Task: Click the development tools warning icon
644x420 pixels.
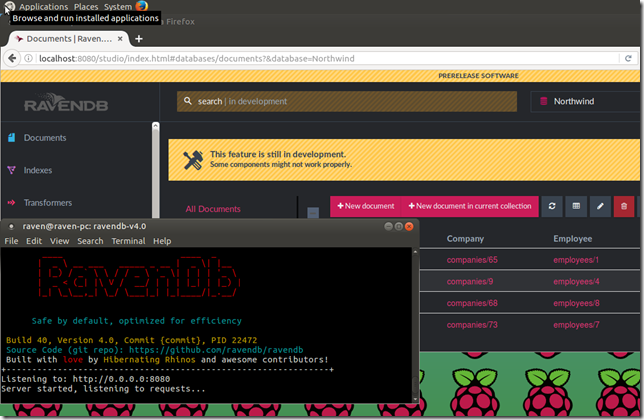Action: coord(193,160)
